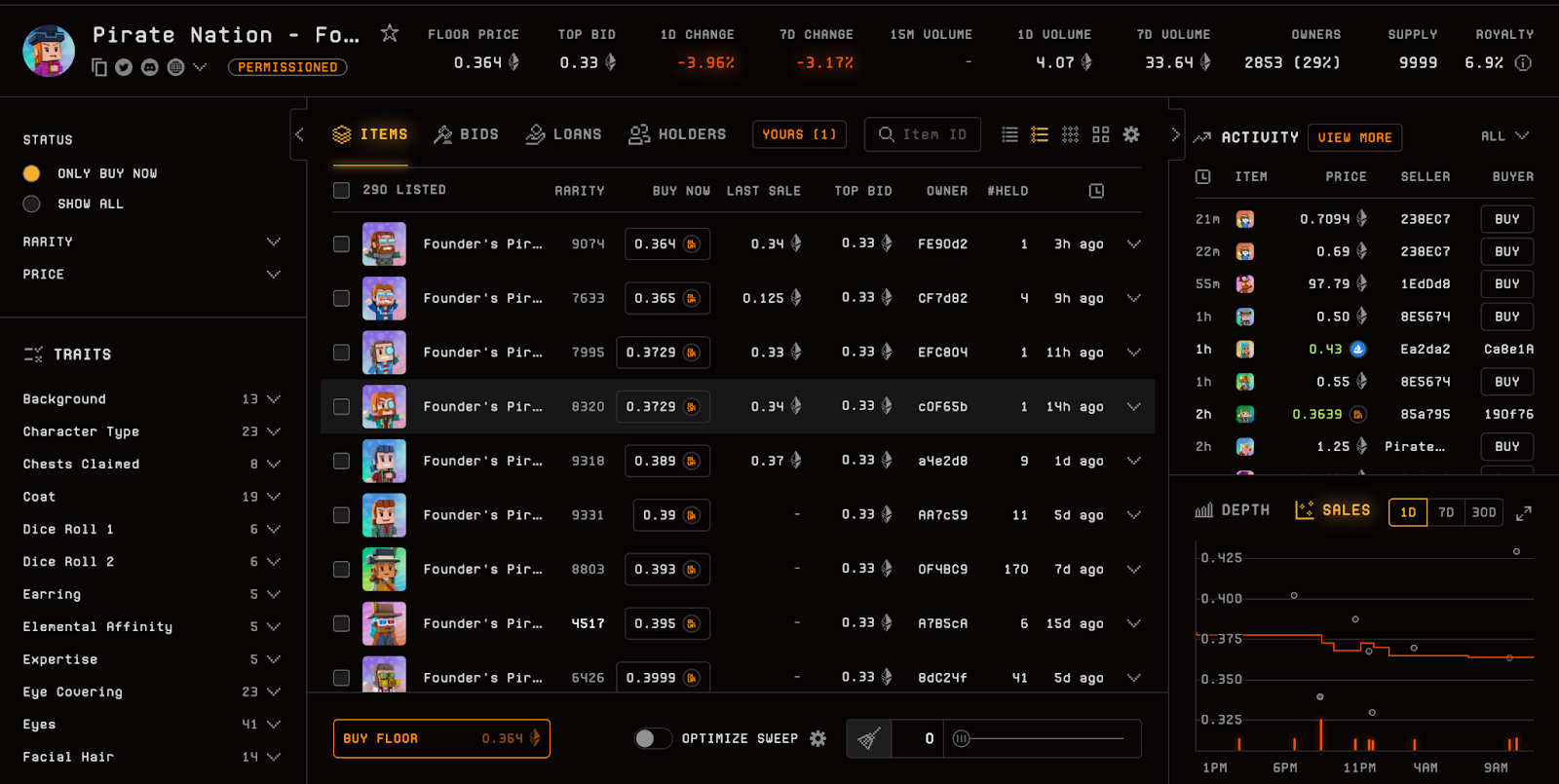Expand row details for item 9331
The height and width of the screenshot is (784, 1559).
(x=1134, y=515)
